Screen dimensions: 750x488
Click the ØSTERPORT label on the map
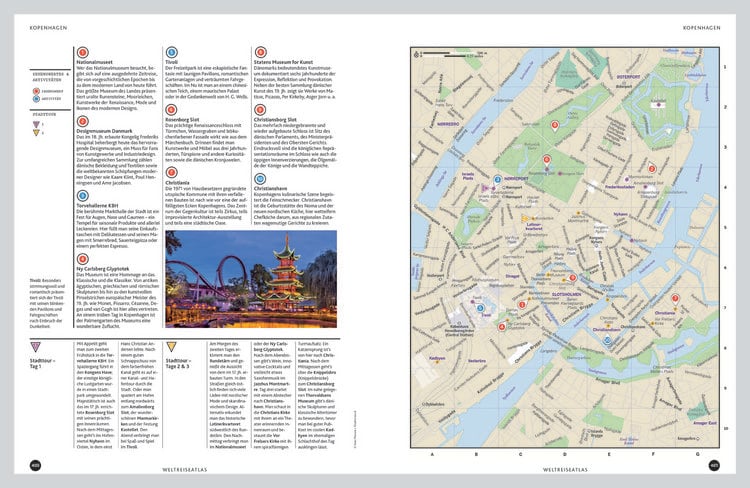click(629, 77)
